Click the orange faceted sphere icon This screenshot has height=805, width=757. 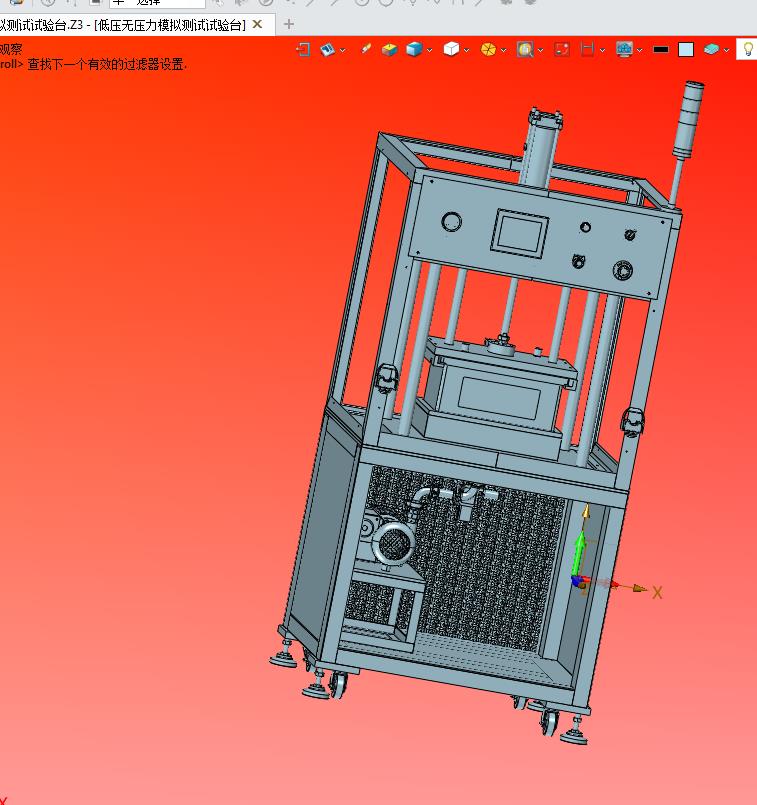point(488,49)
